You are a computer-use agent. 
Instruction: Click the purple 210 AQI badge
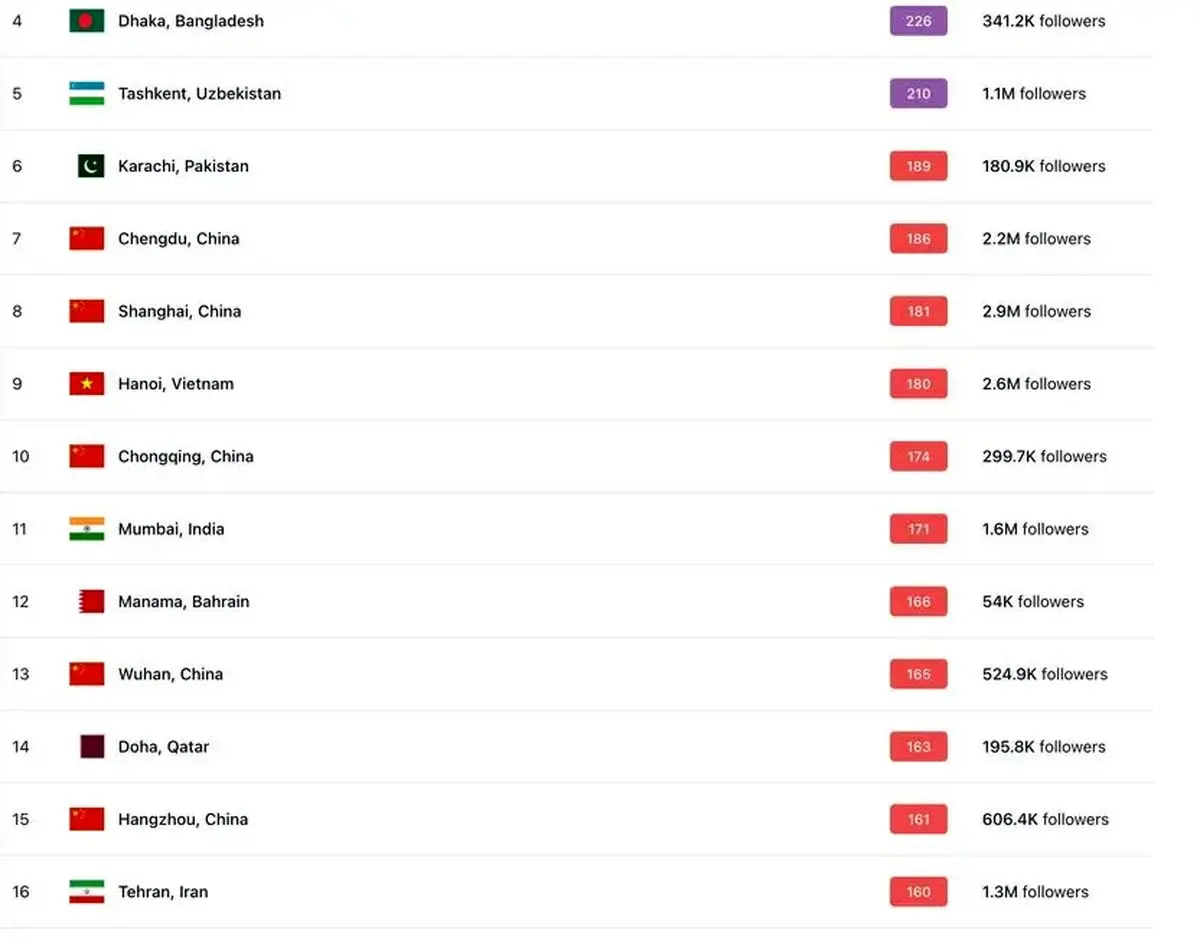point(918,94)
